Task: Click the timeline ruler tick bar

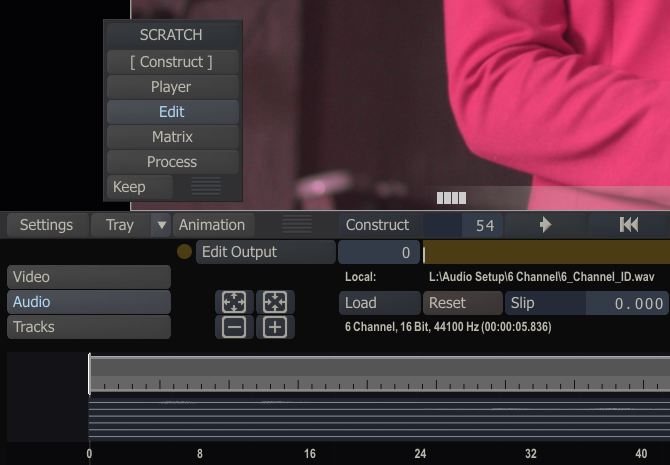Action: pyautogui.click(x=379, y=383)
